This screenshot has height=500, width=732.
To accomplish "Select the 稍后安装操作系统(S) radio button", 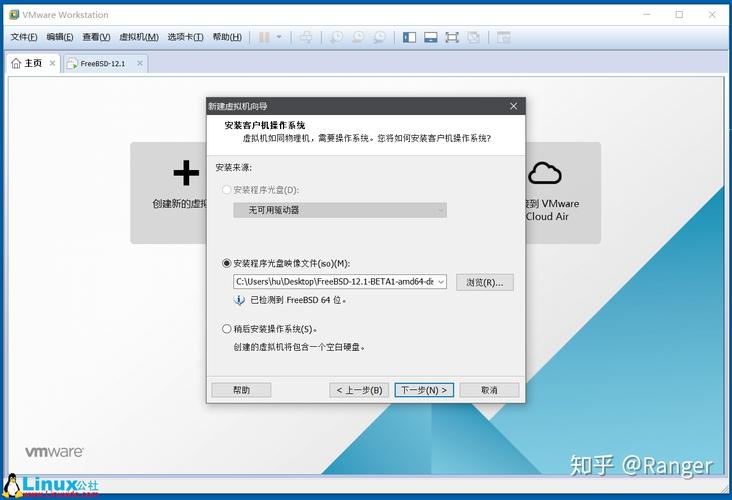I will 226,329.
